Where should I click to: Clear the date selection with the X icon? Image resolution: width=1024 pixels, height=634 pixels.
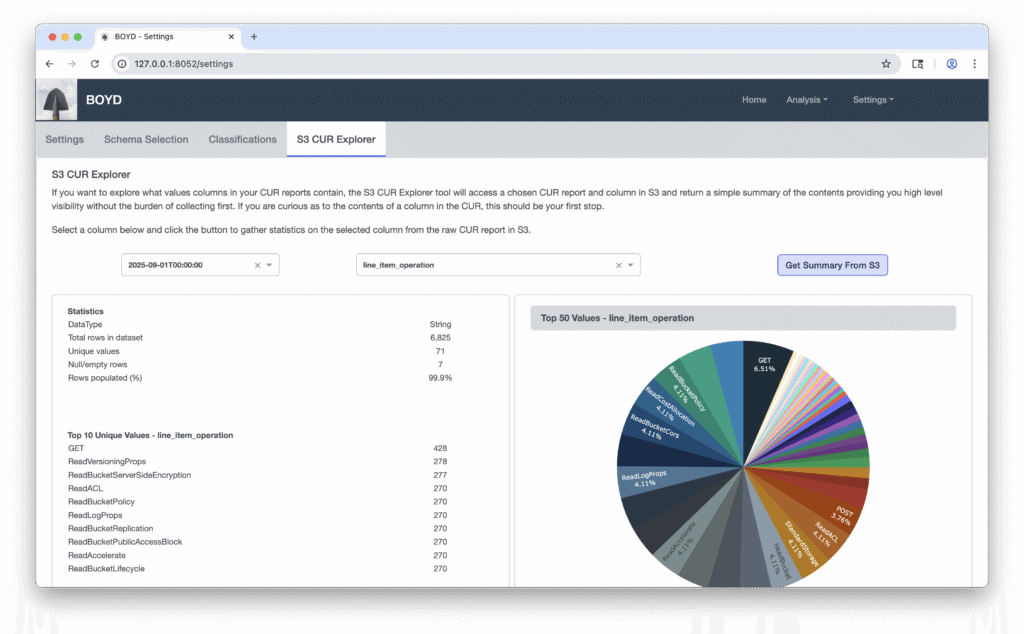[257, 265]
